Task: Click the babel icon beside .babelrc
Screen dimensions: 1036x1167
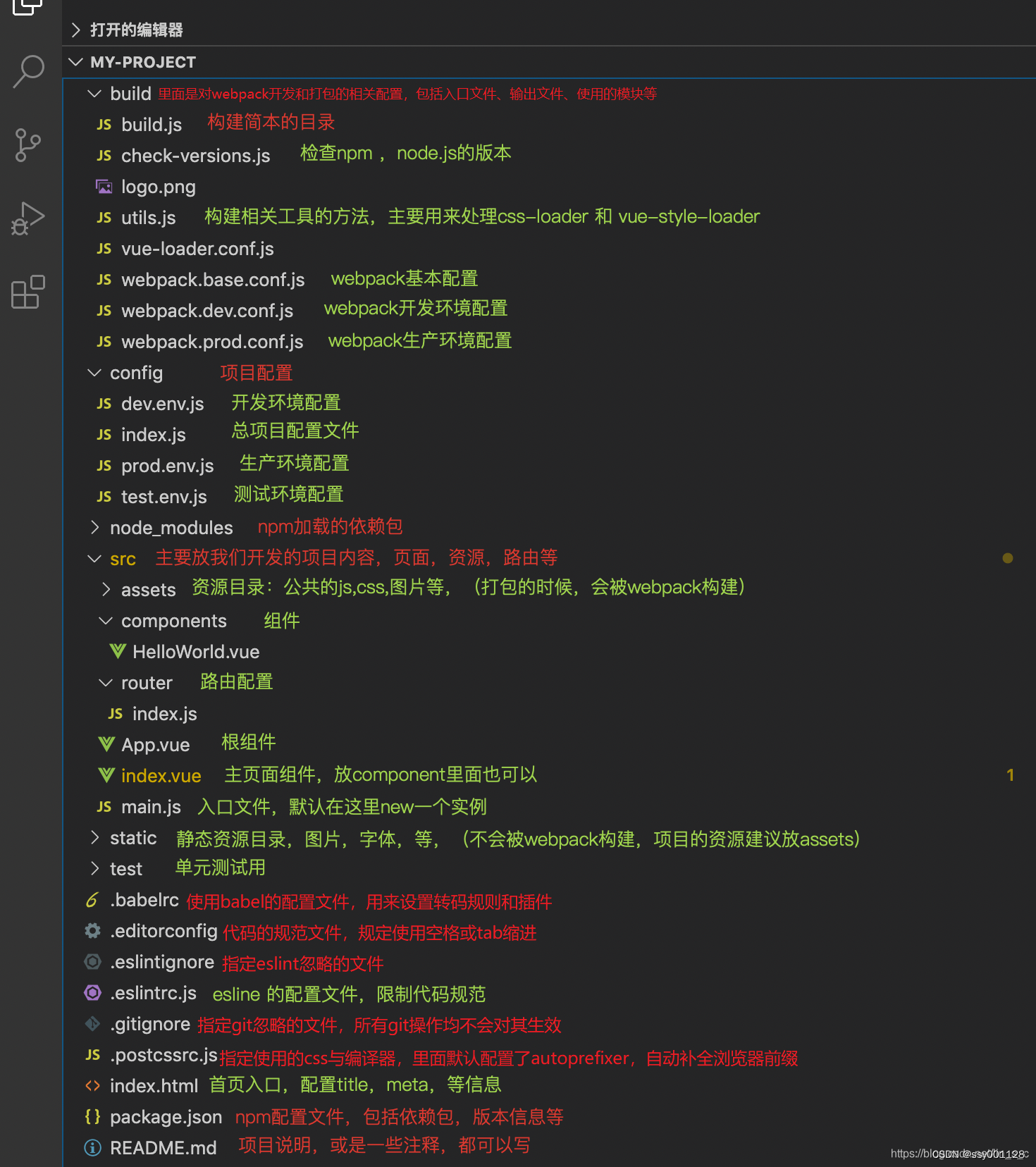Action: click(x=92, y=900)
